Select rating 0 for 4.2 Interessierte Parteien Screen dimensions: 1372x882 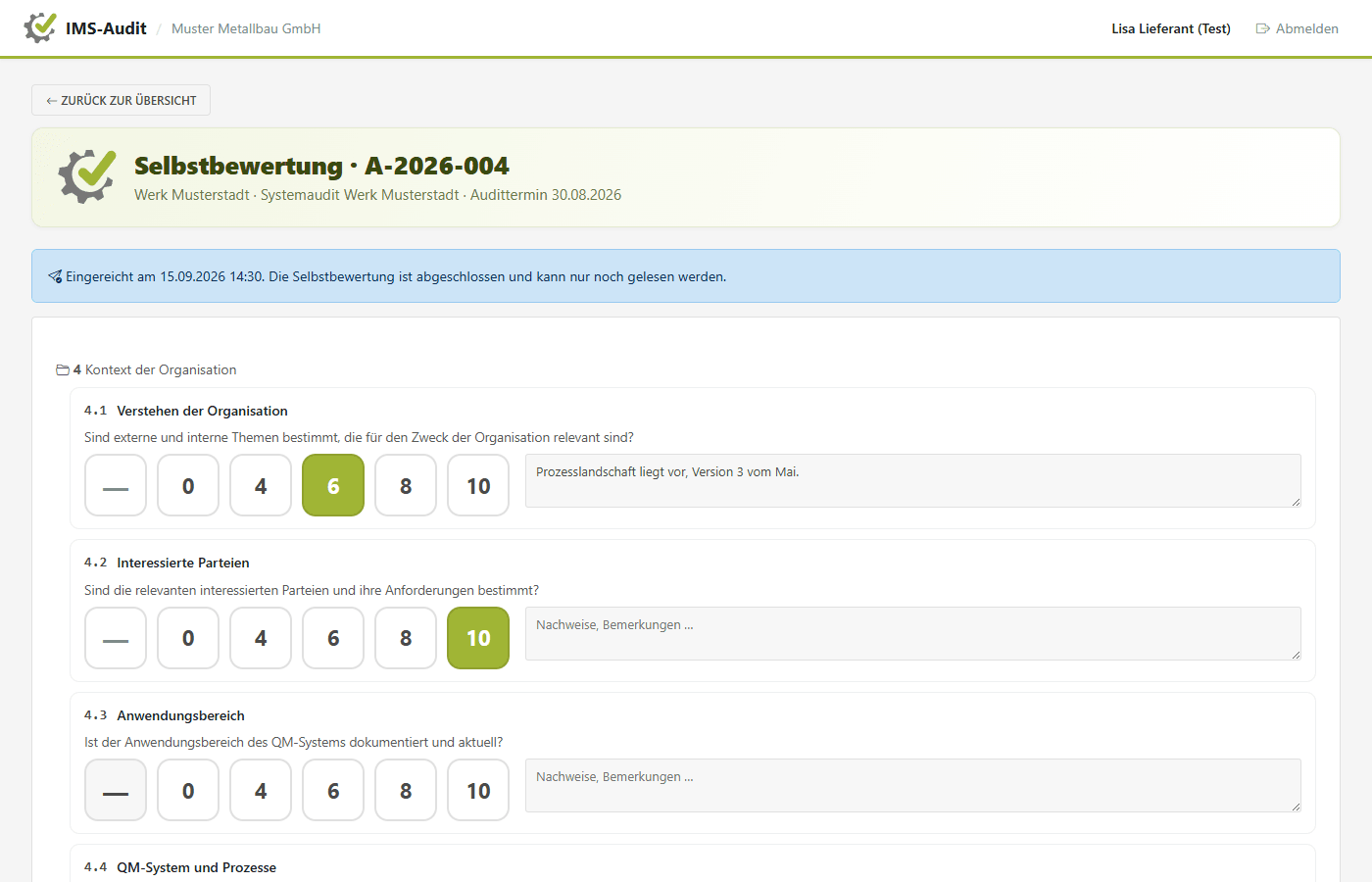(188, 638)
